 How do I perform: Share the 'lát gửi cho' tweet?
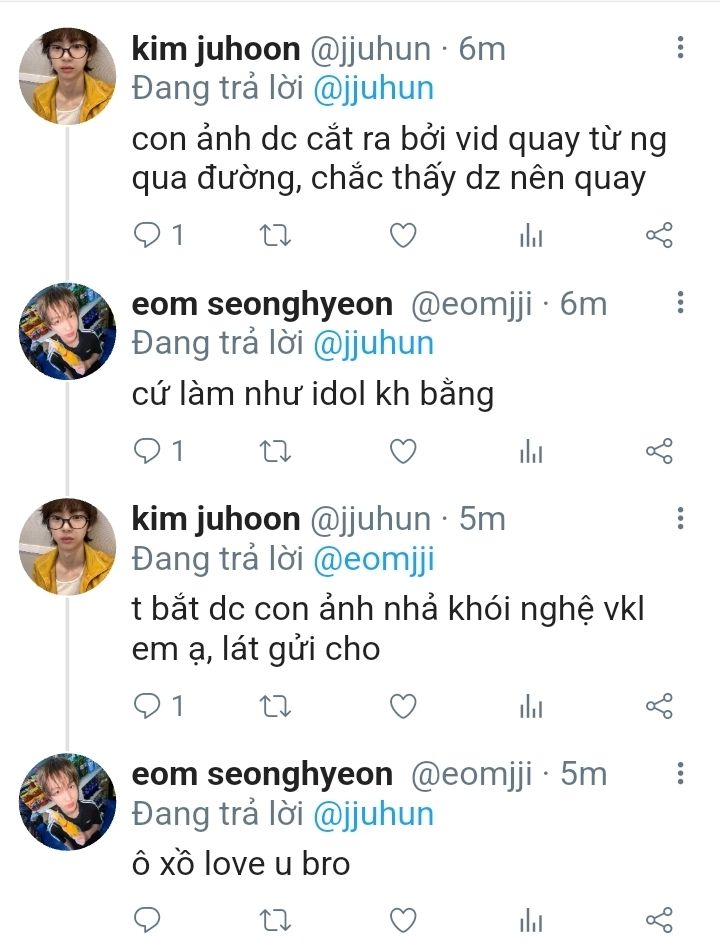pyautogui.click(x=659, y=707)
